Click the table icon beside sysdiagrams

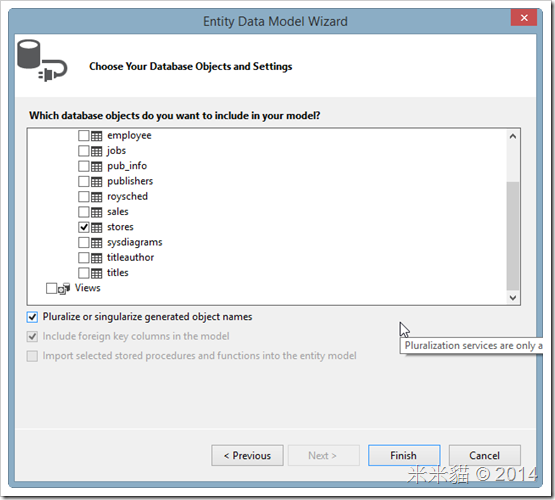(97, 243)
